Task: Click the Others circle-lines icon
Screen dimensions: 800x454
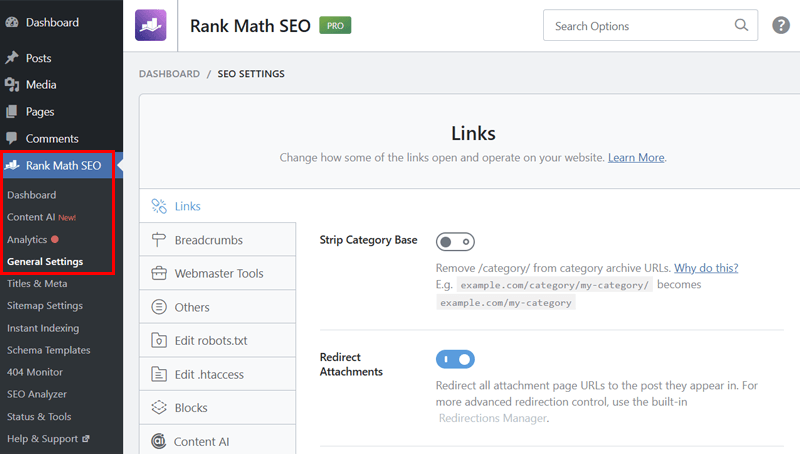Action: (159, 307)
